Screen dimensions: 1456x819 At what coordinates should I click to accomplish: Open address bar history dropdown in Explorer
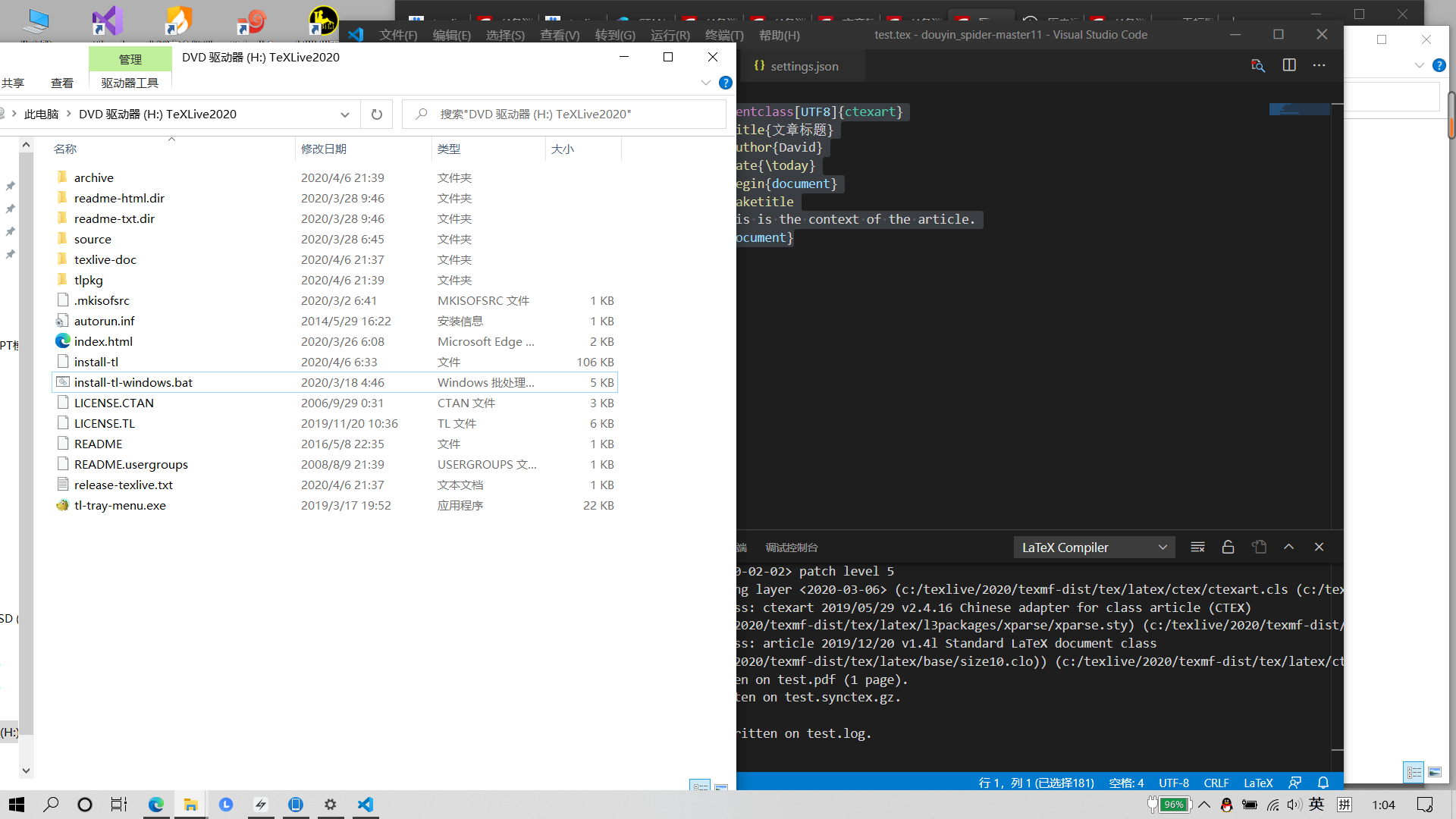346,114
